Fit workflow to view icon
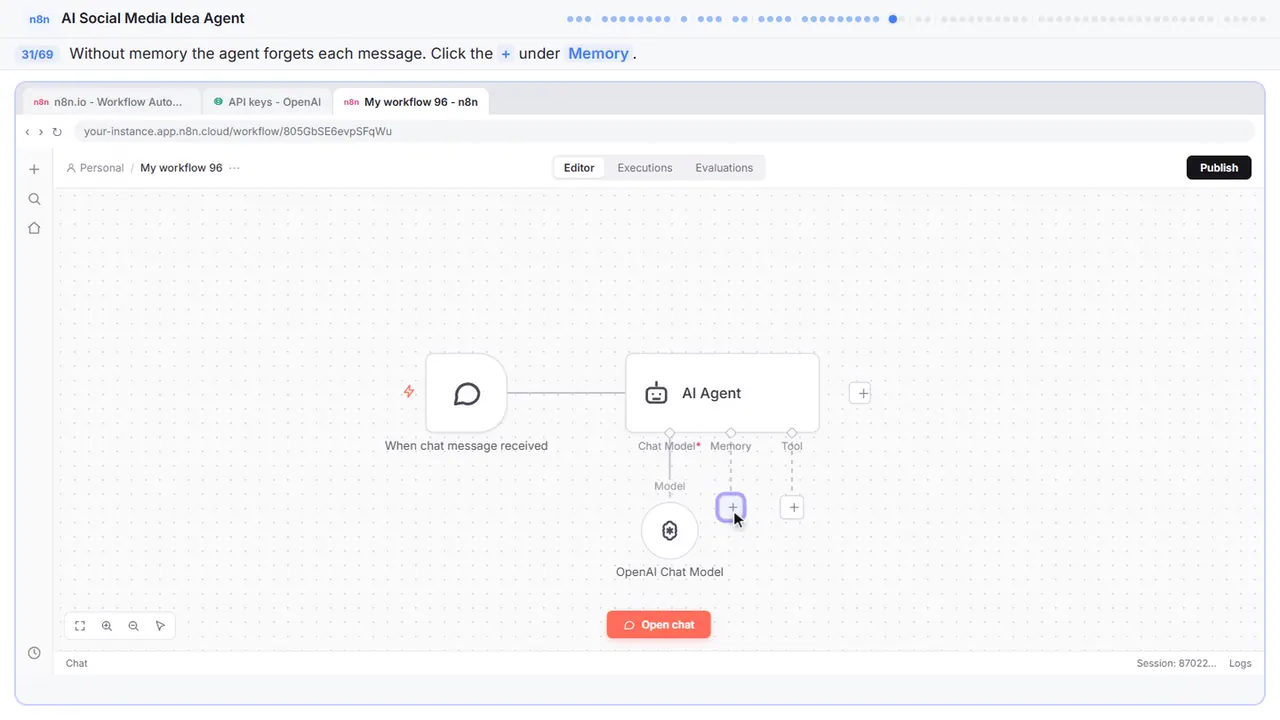1280x720 pixels. tap(80, 626)
